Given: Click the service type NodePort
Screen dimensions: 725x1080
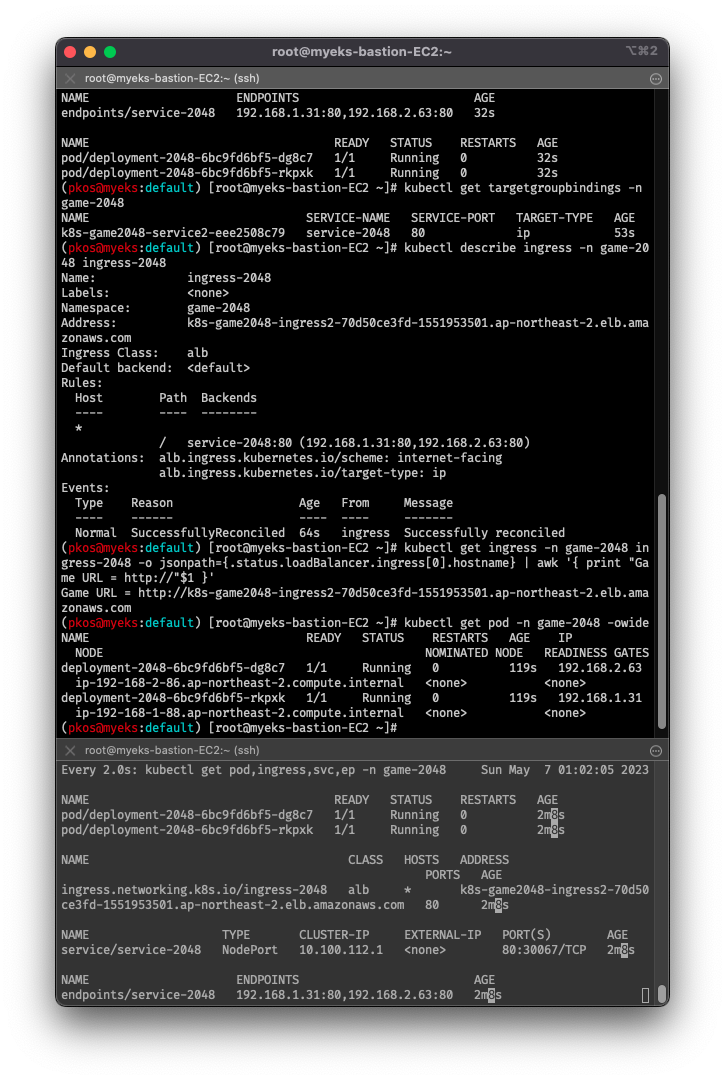Looking at the screenshot, I should pos(250,950).
